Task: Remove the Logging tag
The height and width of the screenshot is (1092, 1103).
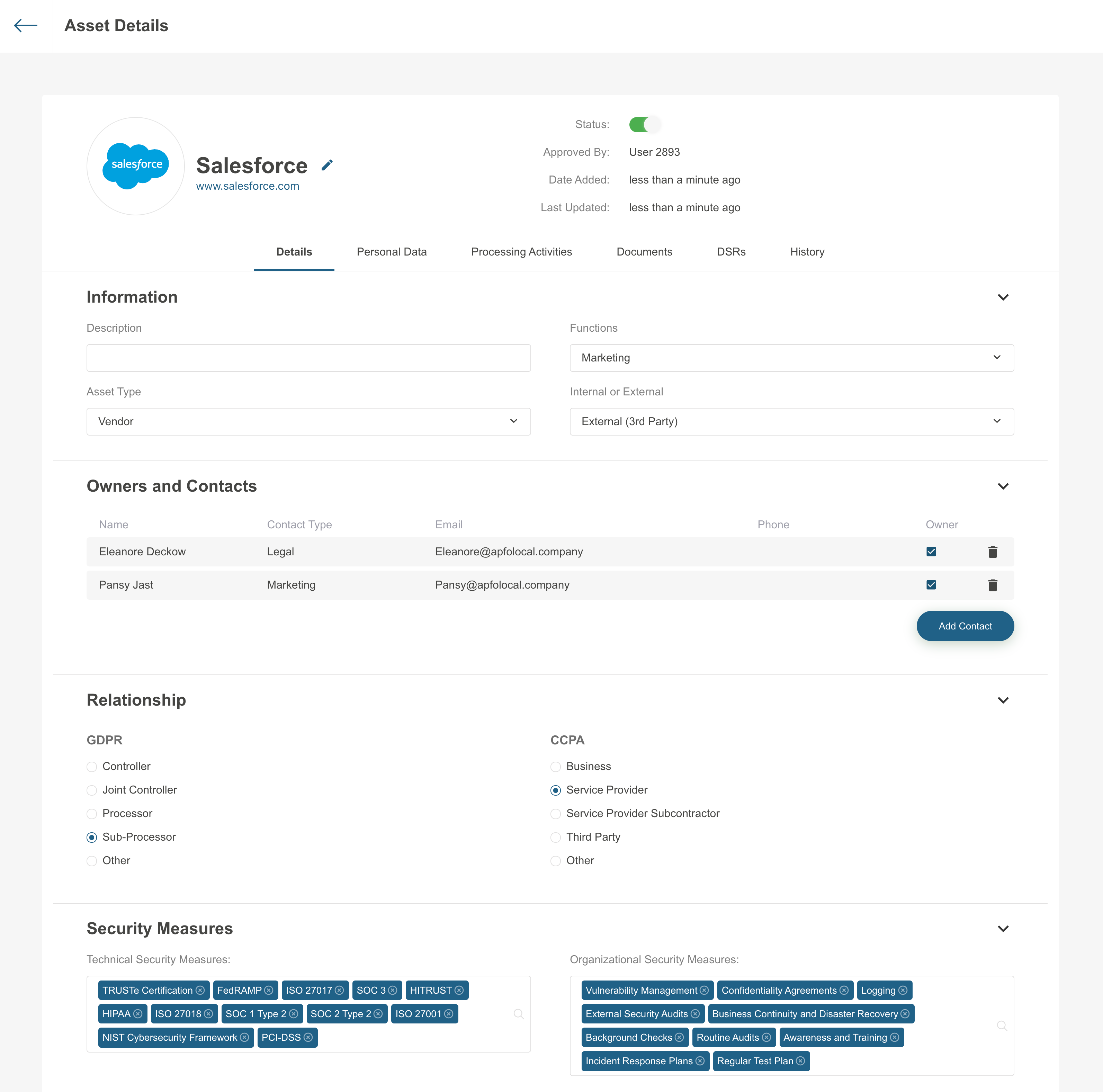Action: [903, 991]
